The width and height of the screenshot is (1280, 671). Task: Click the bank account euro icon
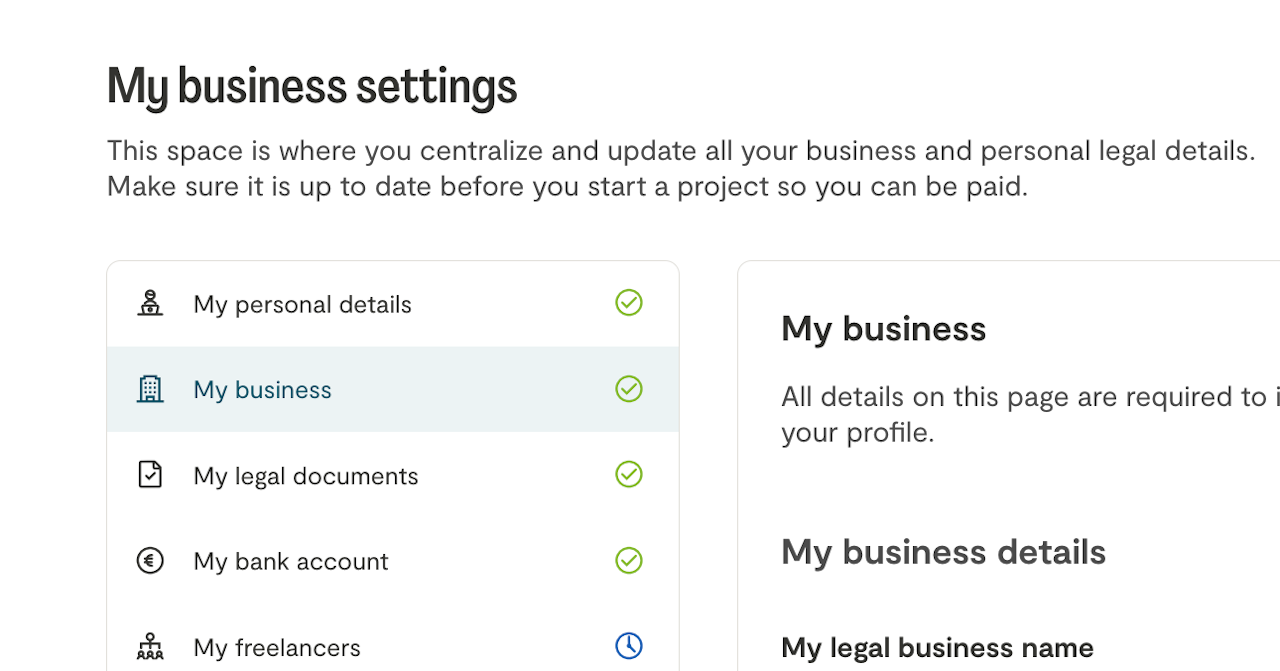click(150, 561)
